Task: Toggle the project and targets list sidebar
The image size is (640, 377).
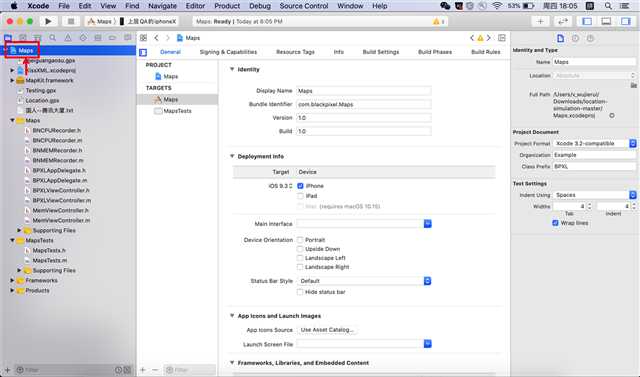Action: coord(143,52)
